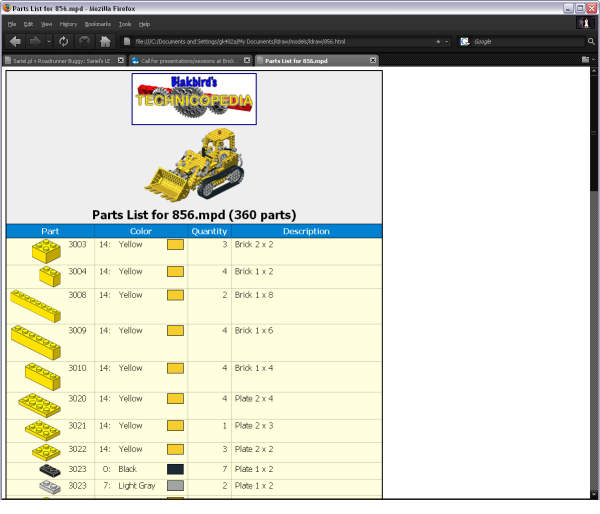Image resolution: width=600 pixels, height=514 pixels.
Task: Click the Firefox icon in title bar
Action: [6, 8]
